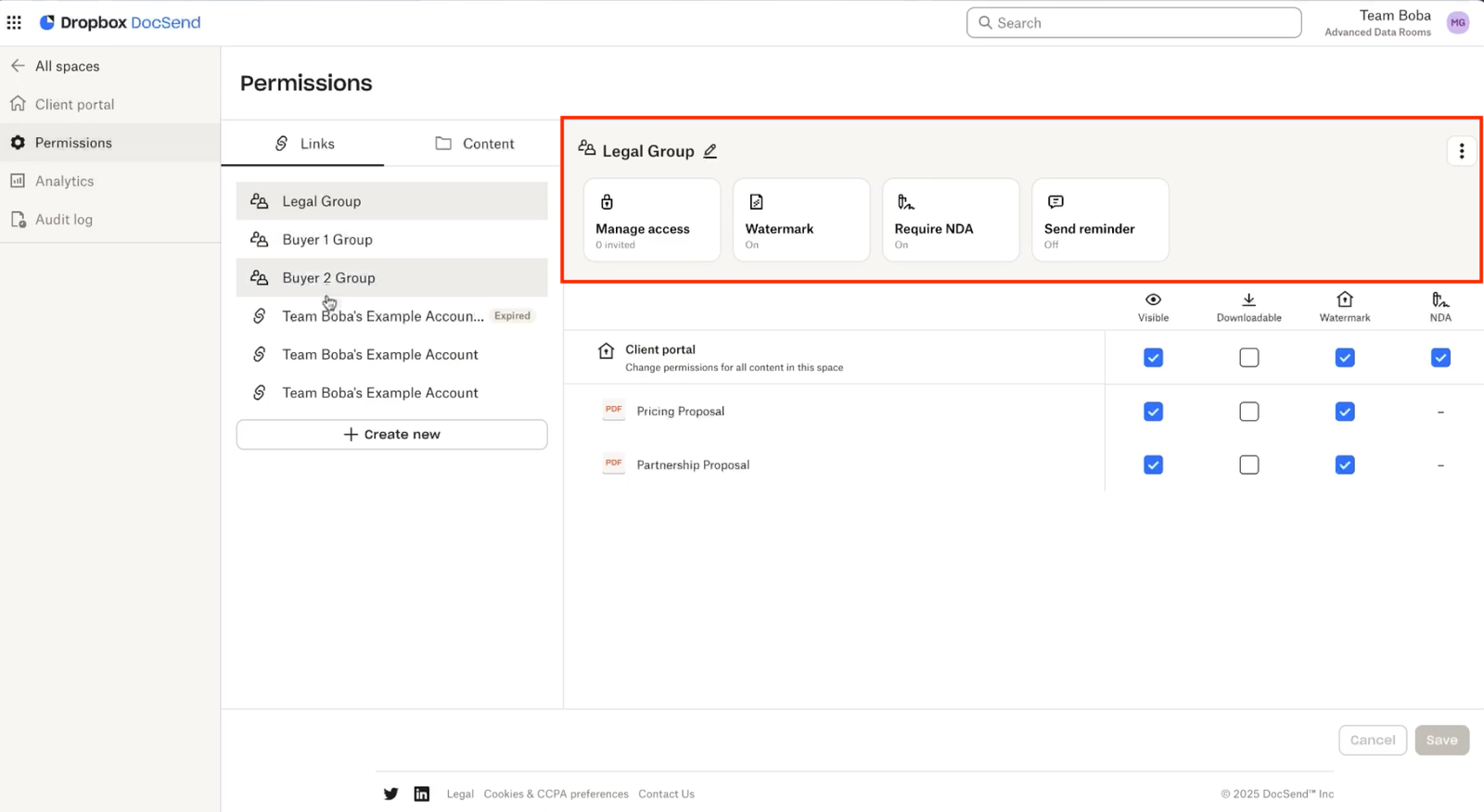This screenshot has height=812, width=1484.
Task: Click the Twitter icon in the footer
Action: coord(390,793)
